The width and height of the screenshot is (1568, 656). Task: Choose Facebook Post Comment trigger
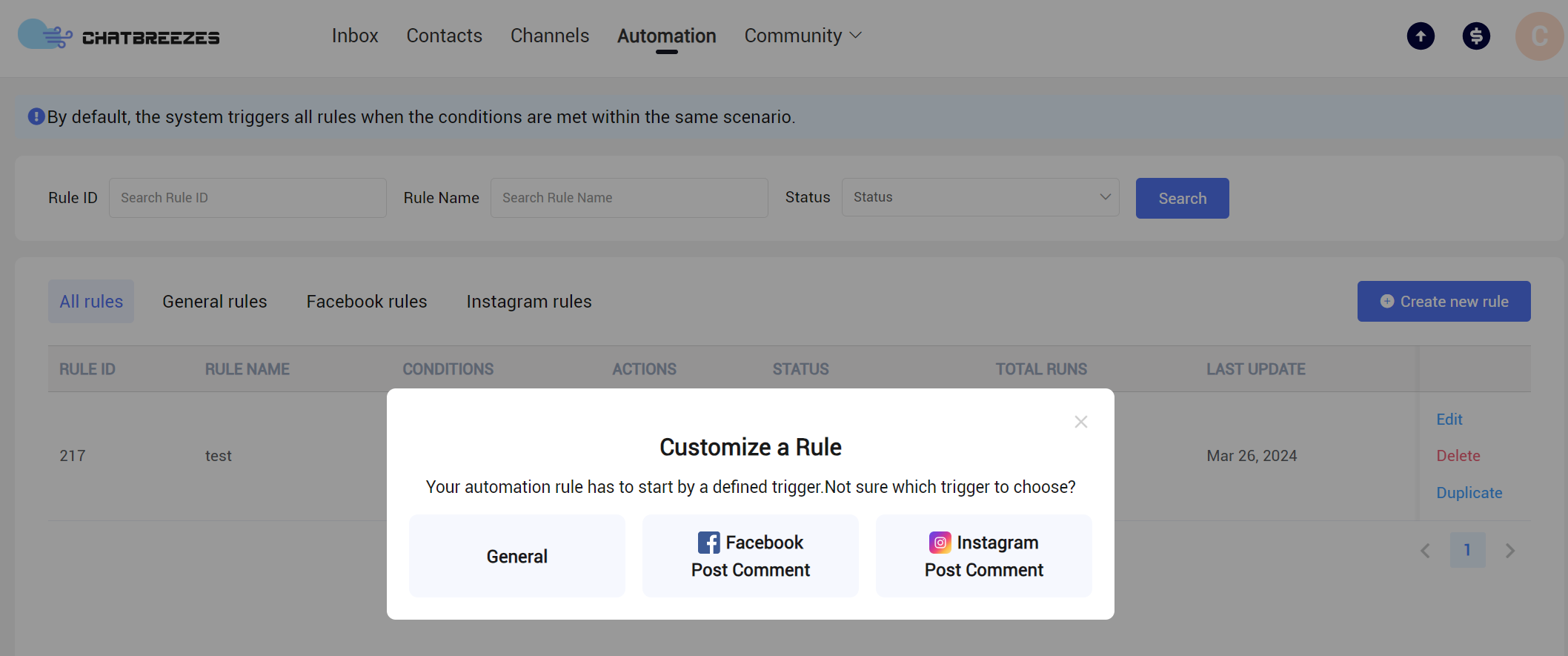pos(751,556)
